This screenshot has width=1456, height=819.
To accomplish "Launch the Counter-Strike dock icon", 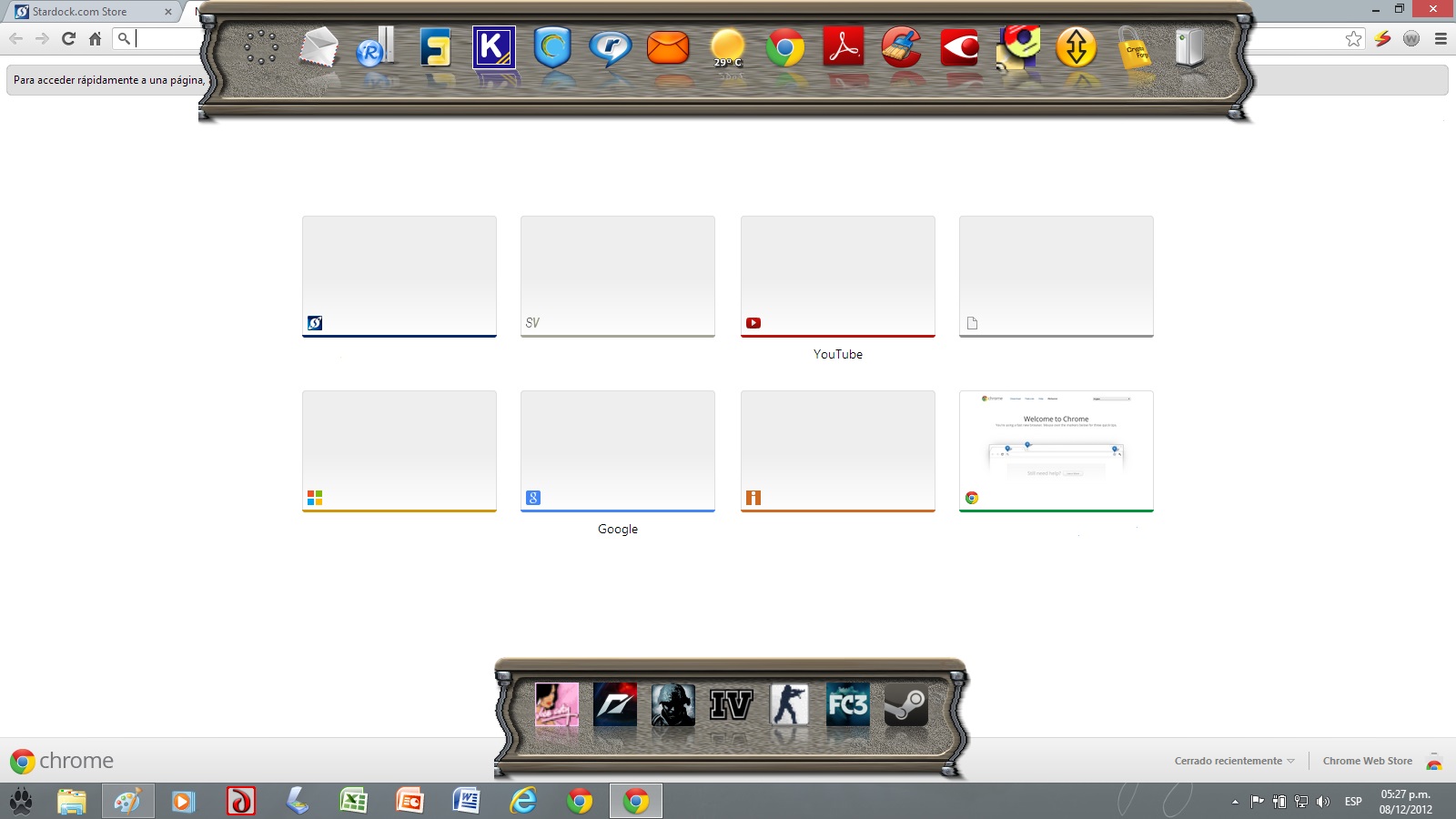I will [789, 705].
